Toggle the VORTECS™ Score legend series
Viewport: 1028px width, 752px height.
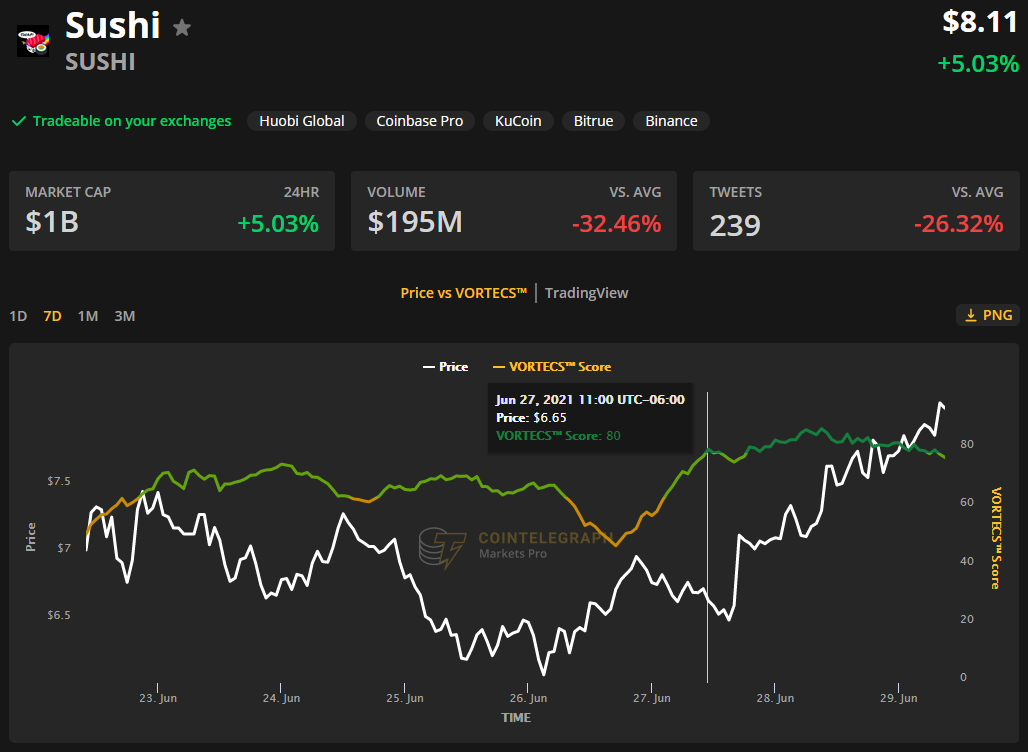pyautogui.click(x=552, y=367)
